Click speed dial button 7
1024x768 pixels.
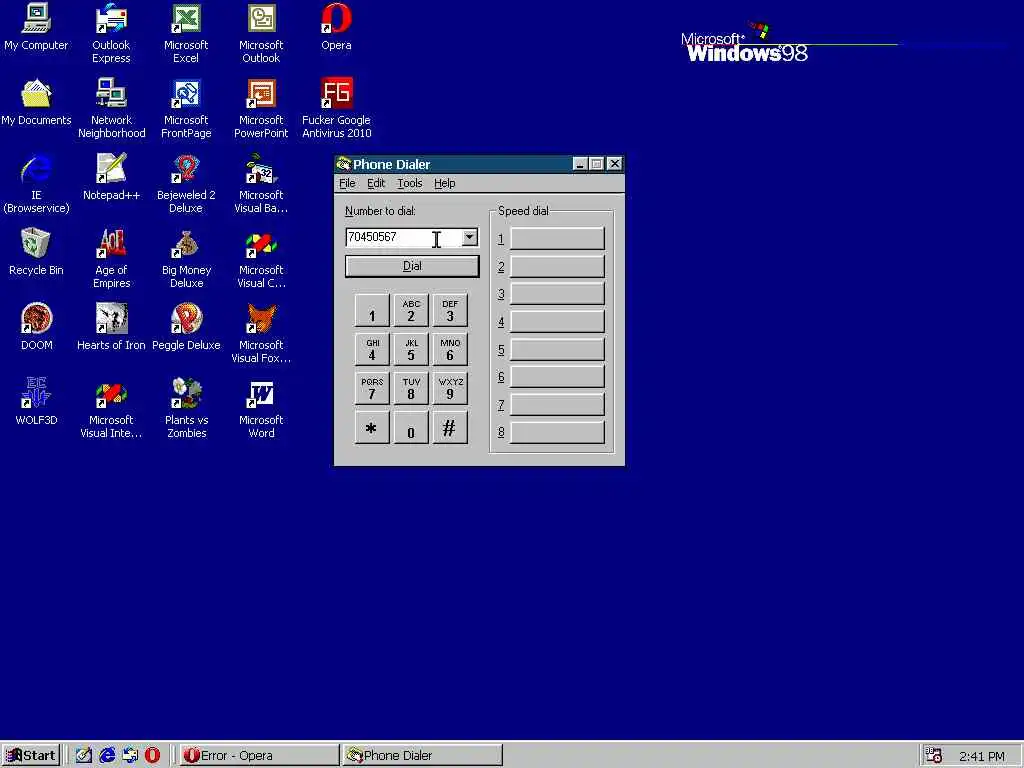point(557,405)
